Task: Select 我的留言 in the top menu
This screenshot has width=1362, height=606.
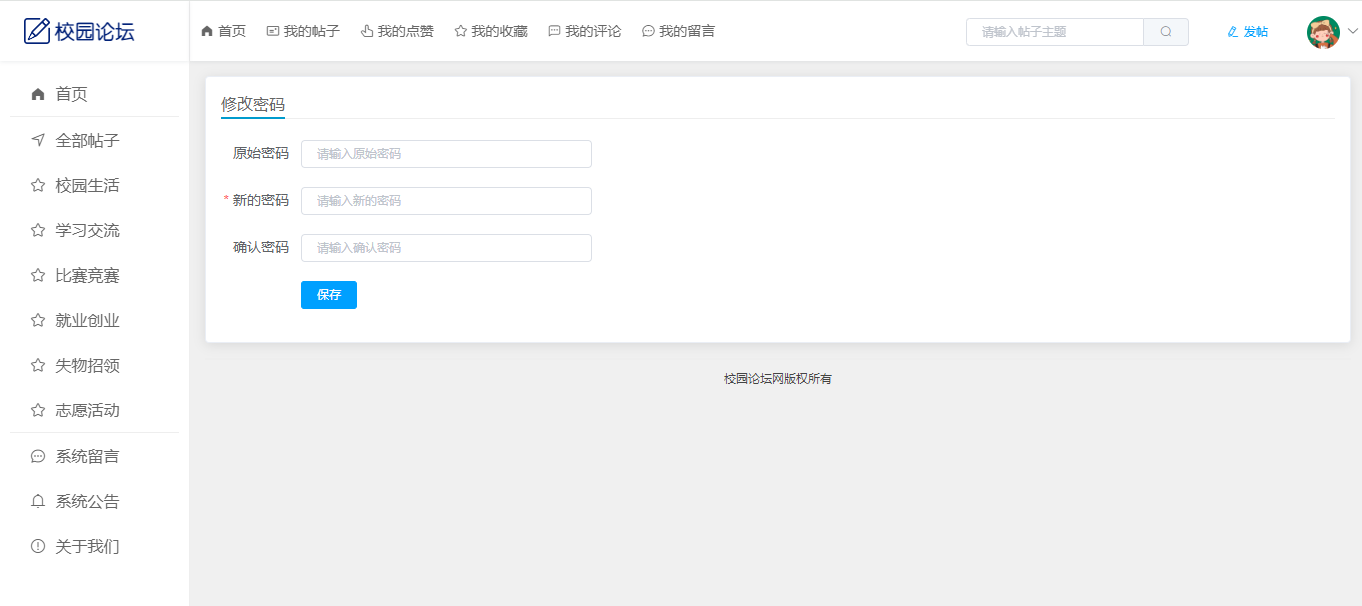Action: (678, 32)
